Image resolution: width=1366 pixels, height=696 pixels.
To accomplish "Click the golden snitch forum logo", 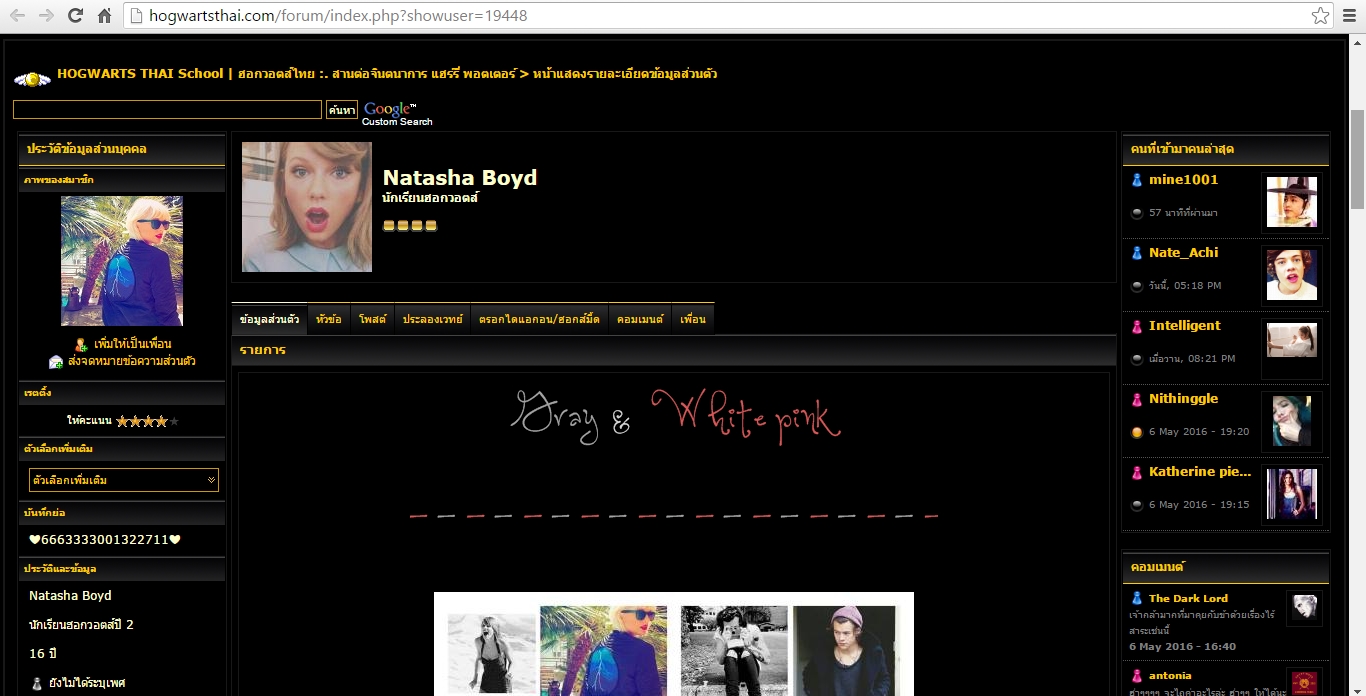I will point(32,78).
